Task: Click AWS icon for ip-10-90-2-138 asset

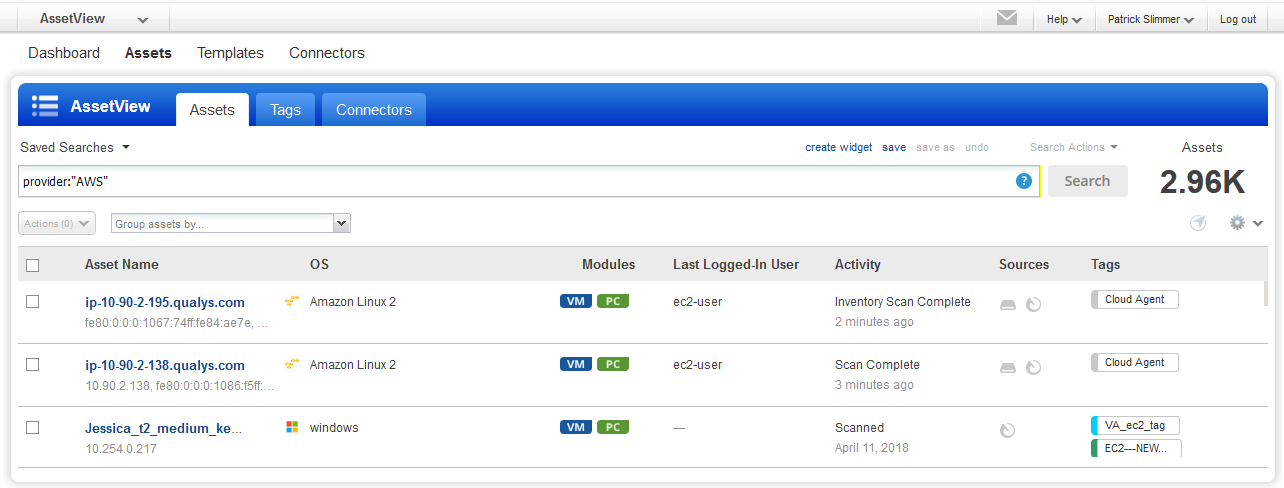Action: tap(292, 364)
